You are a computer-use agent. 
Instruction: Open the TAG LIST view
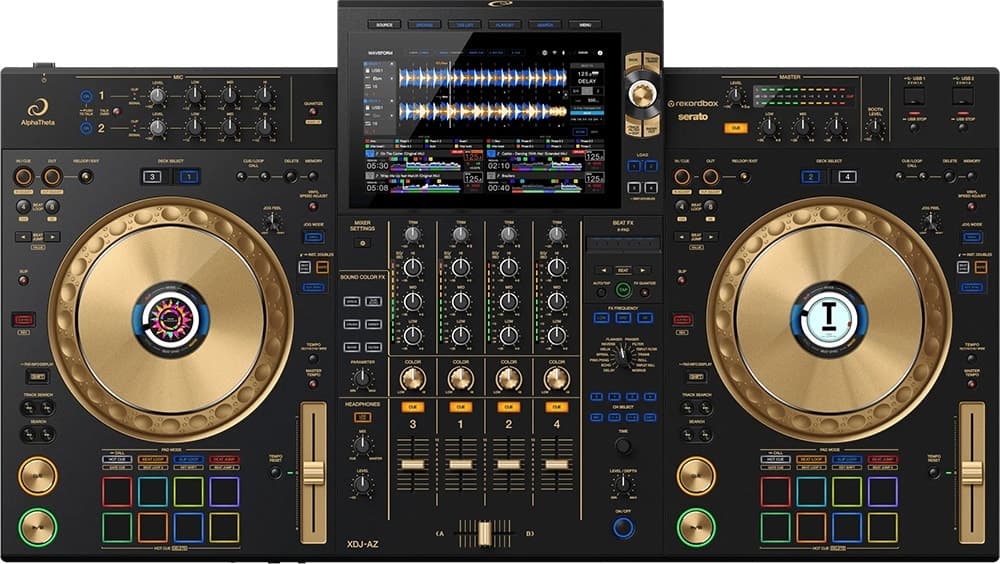(464, 25)
